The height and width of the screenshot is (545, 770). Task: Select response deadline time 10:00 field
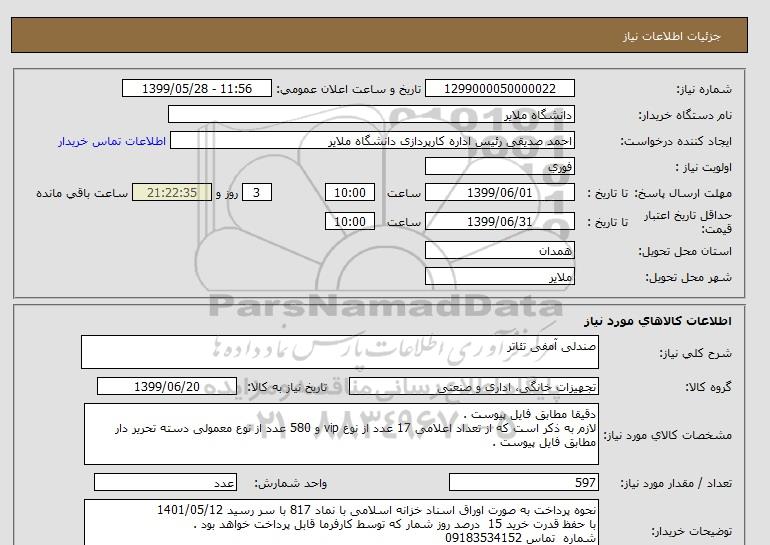pyautogui.click(x=350, y=192)
